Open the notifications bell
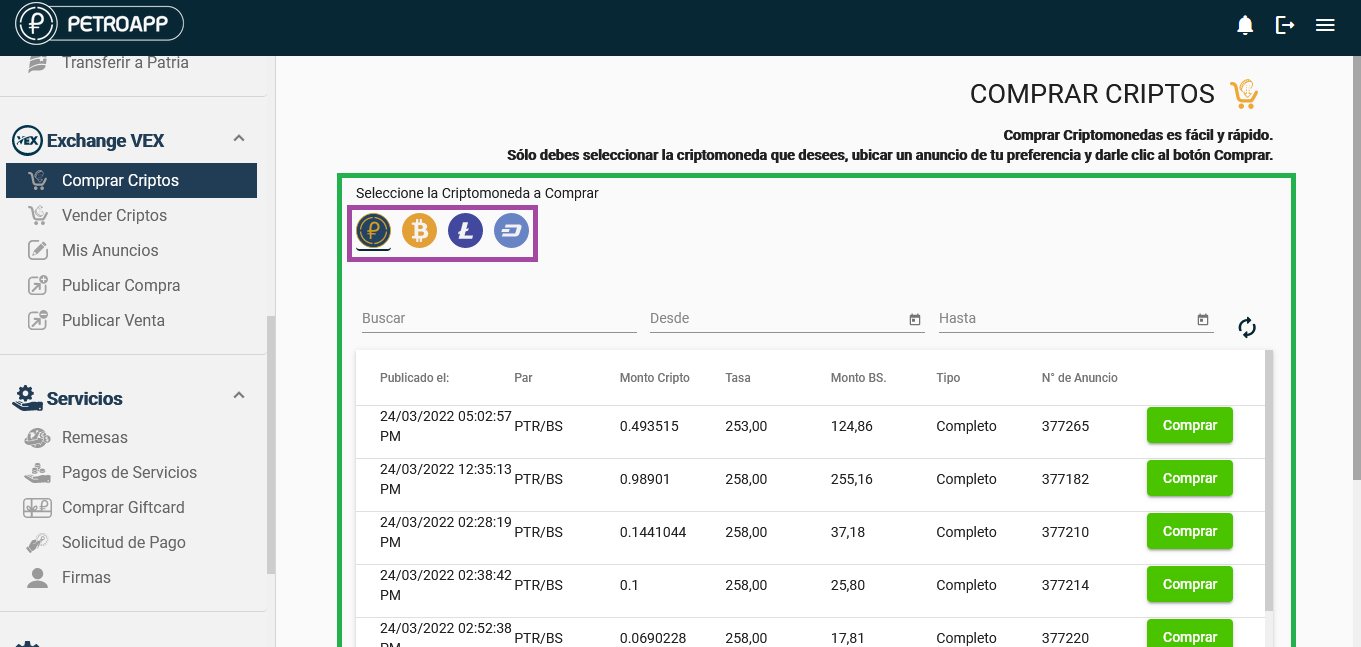The width and height of the screenshot is (1361, 647). click(x=1245, y=26)
